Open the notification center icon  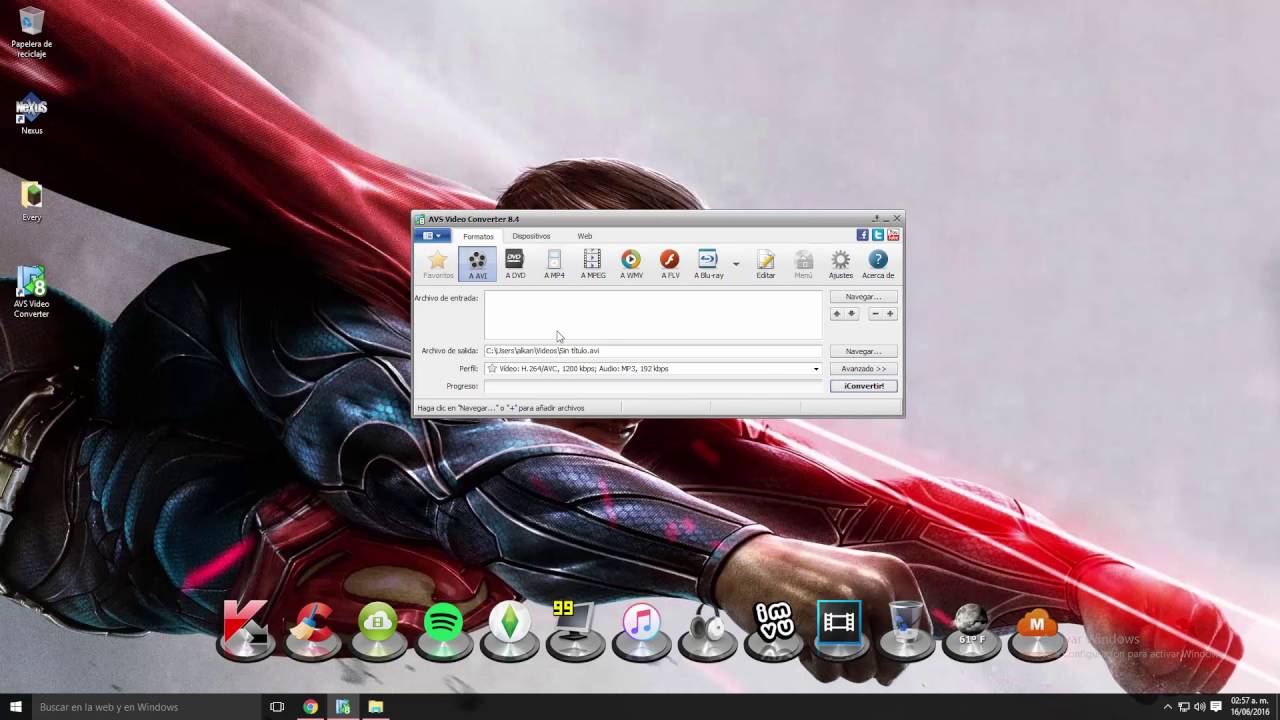1216,707
